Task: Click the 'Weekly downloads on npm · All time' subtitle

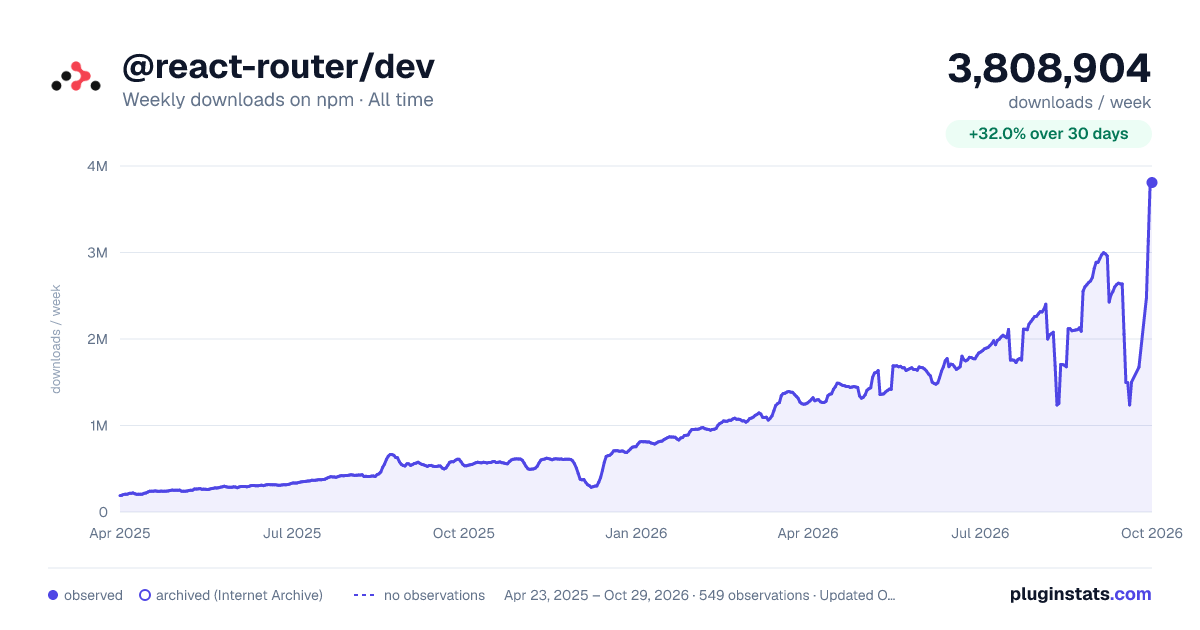Action: click(278, 100)
